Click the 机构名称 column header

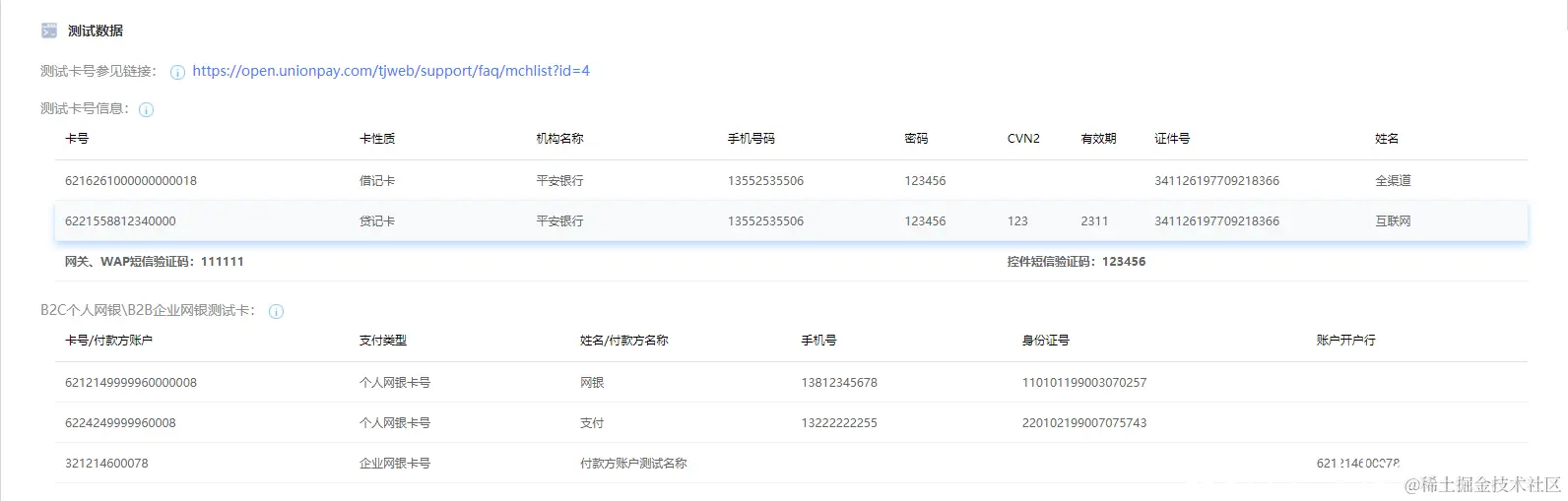coord(559,139)
